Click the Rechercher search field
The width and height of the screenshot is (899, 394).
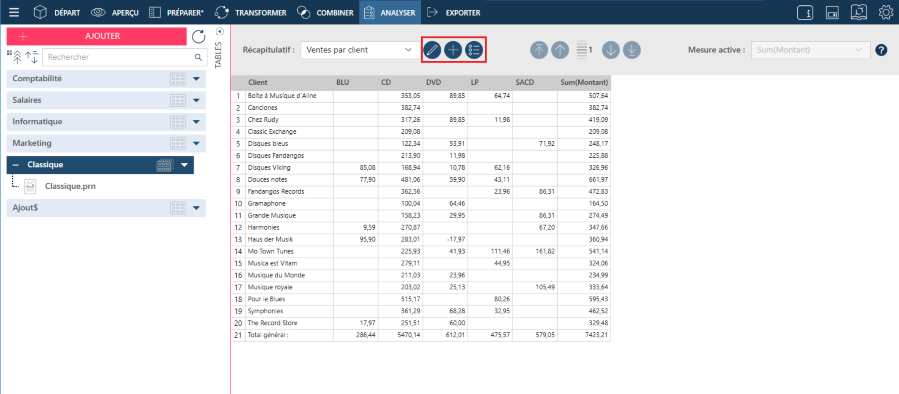(124, 57)
